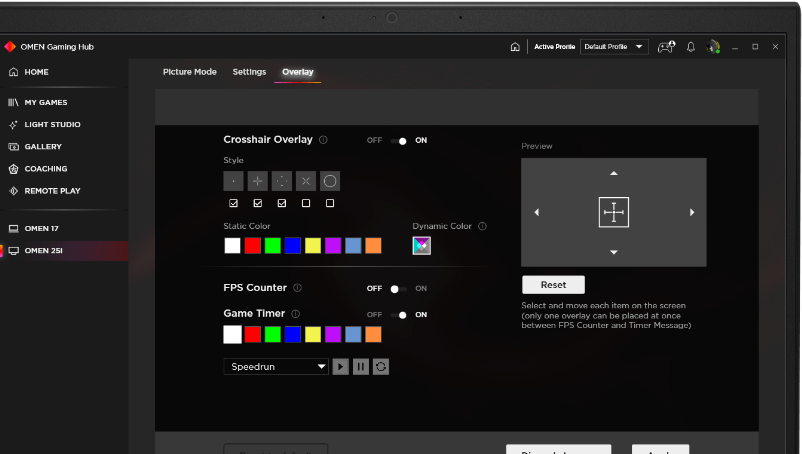Viewport: 802px width, 454px height.
Task: Click the home icon in title bar
Action: point(515,47)
